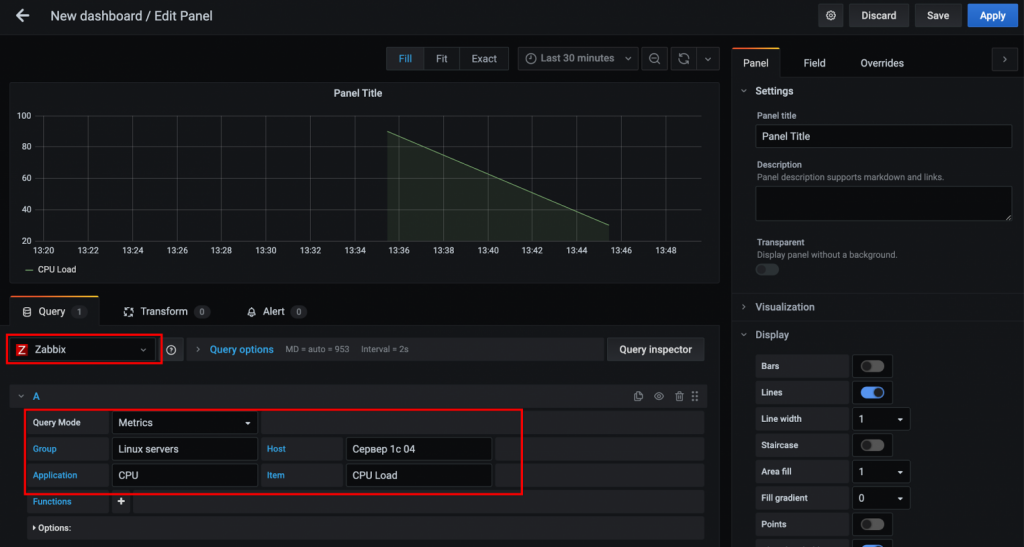The height and width of the screenshot is (547, 1024).
Task: Add a function with the plus icon
Action: click(x=121, y=501)
